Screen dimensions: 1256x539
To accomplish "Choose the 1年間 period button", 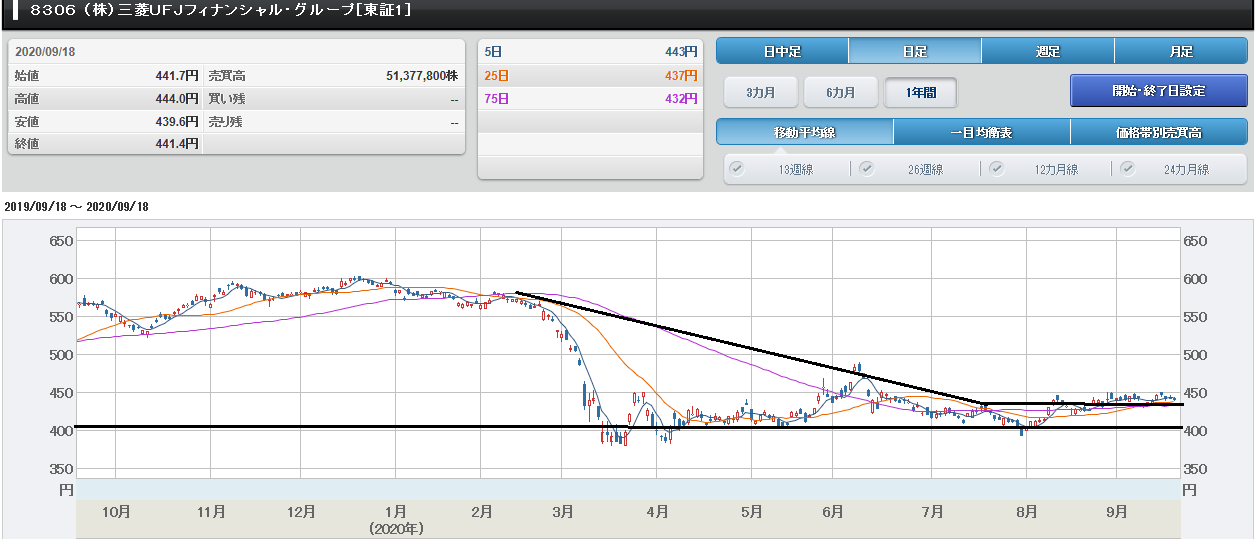I will click(x=921, y=92).
